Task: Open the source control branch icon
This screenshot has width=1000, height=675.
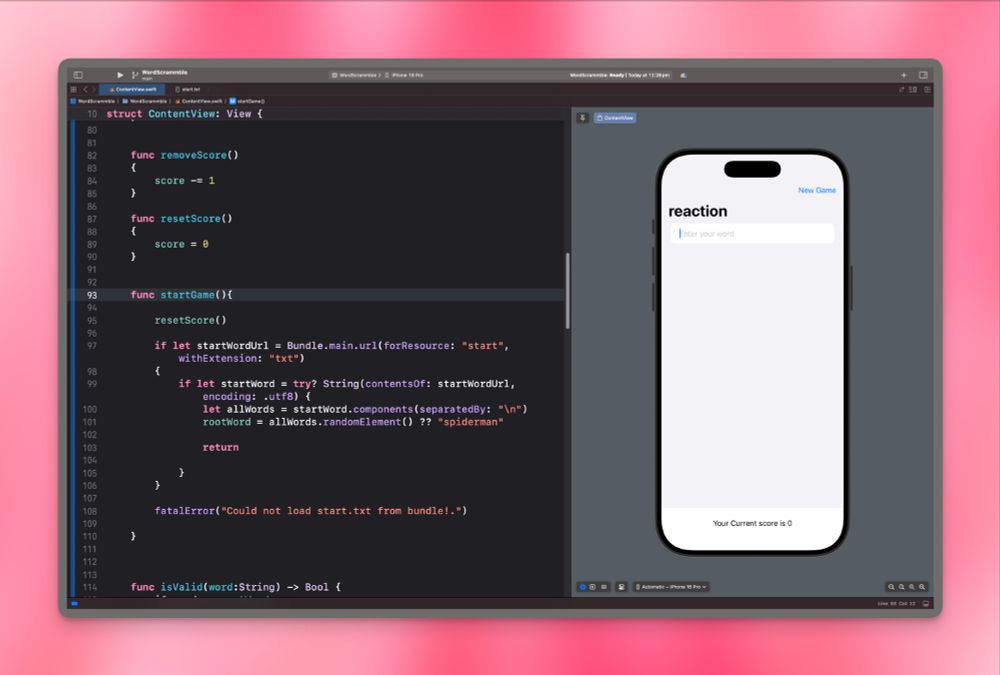Action: pos(135,75)
